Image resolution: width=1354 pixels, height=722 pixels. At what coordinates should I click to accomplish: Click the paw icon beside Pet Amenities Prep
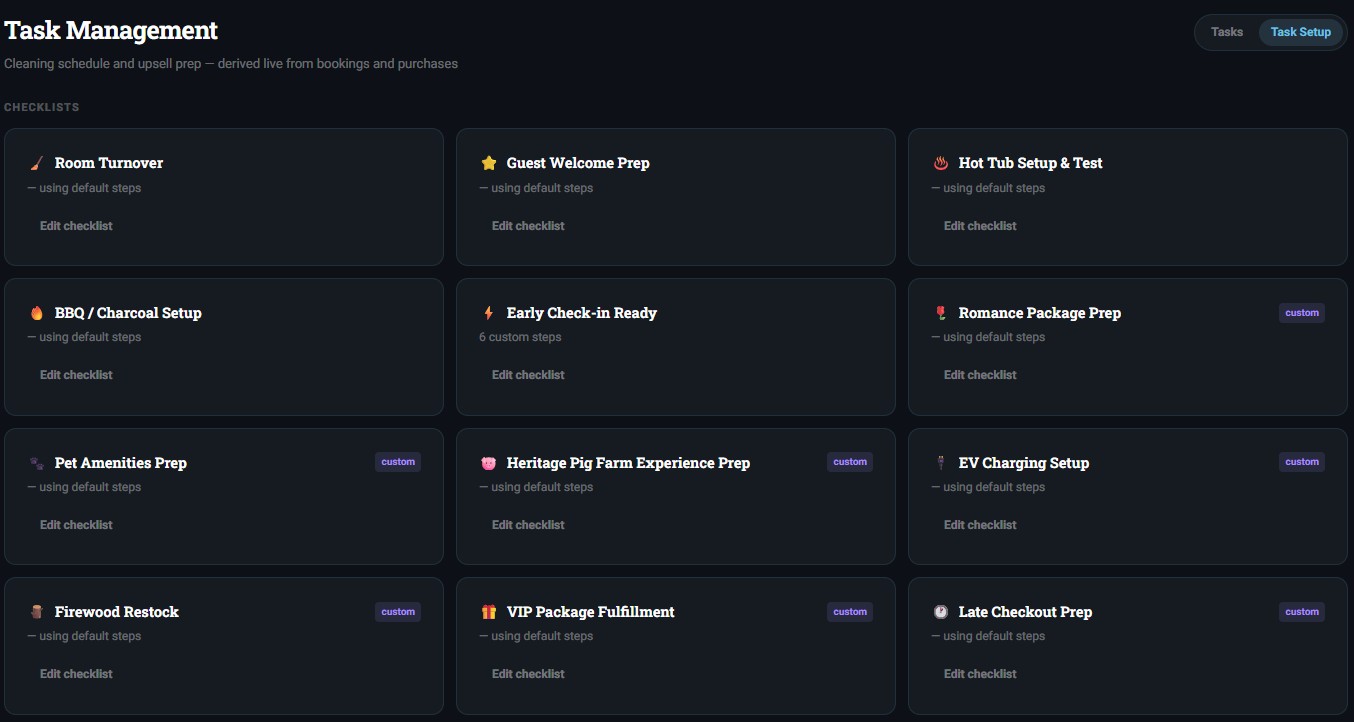point(37,463)
